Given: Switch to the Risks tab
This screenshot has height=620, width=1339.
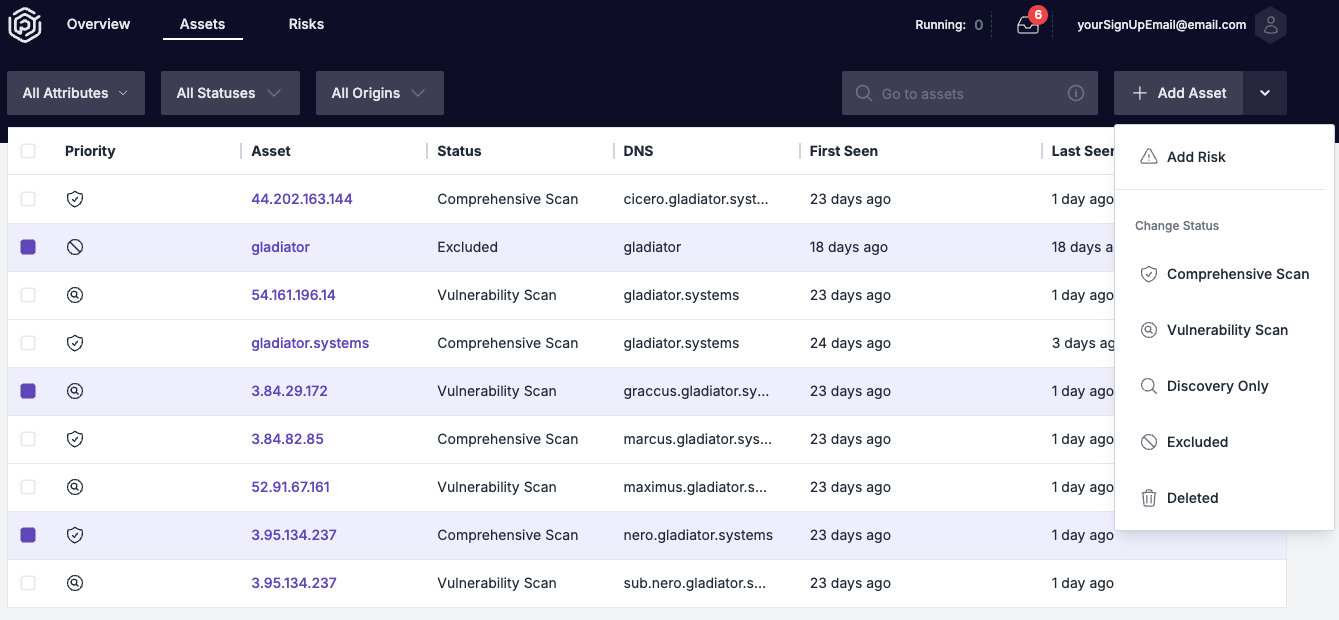Looking at the screenshot, I should pyautogui.click(x=306, y=23).
